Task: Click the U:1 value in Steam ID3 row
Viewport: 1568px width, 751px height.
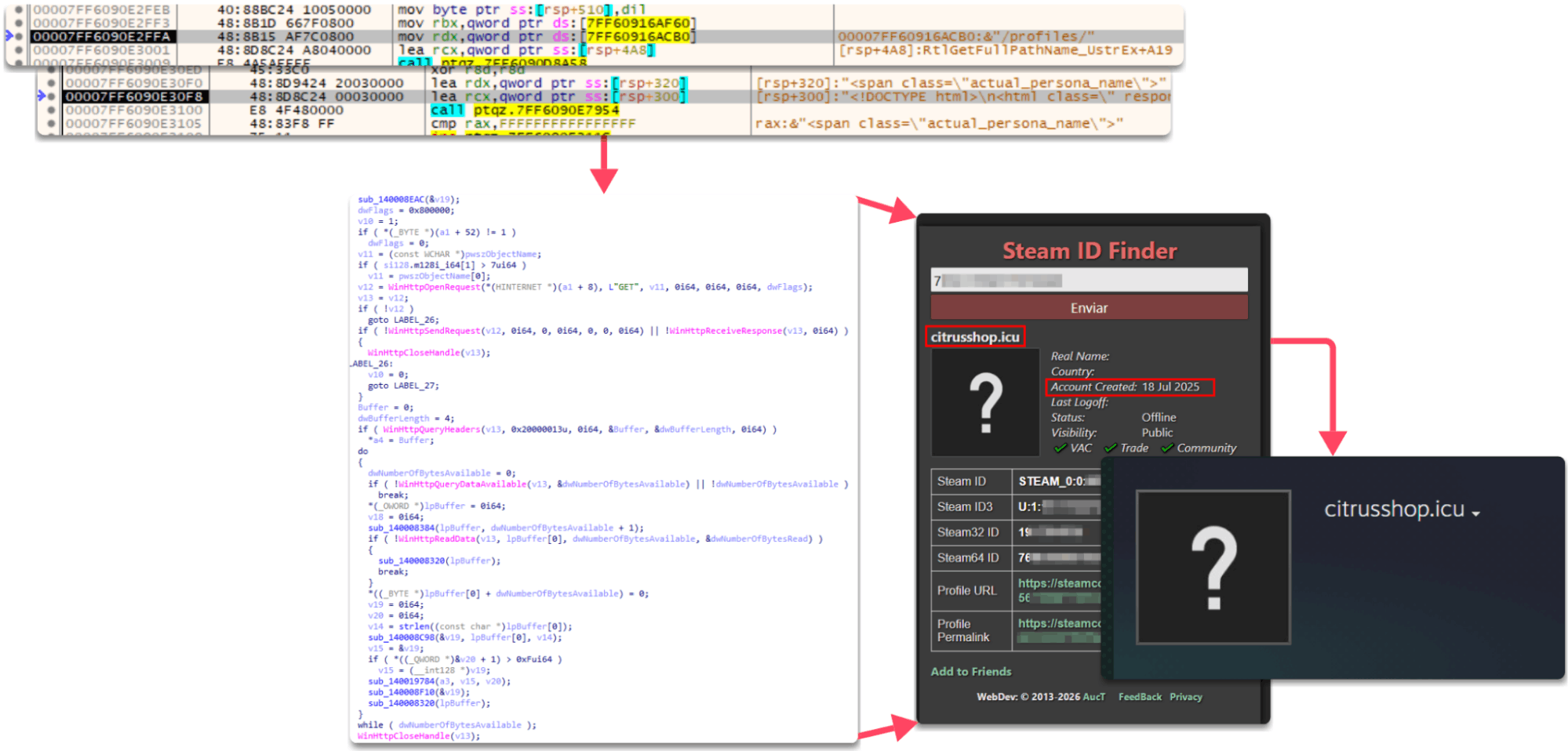Action: 1059,506
